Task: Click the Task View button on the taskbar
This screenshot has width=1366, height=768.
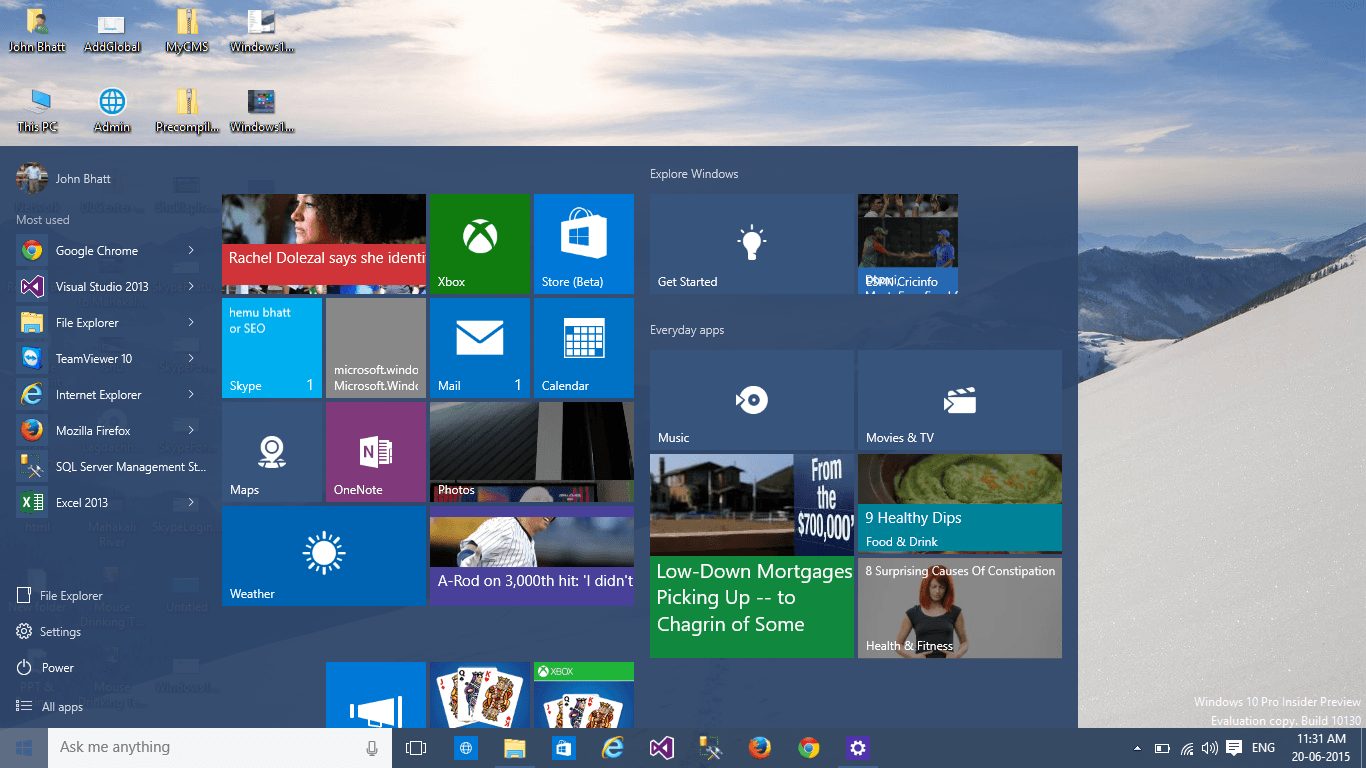Action: 416,748
